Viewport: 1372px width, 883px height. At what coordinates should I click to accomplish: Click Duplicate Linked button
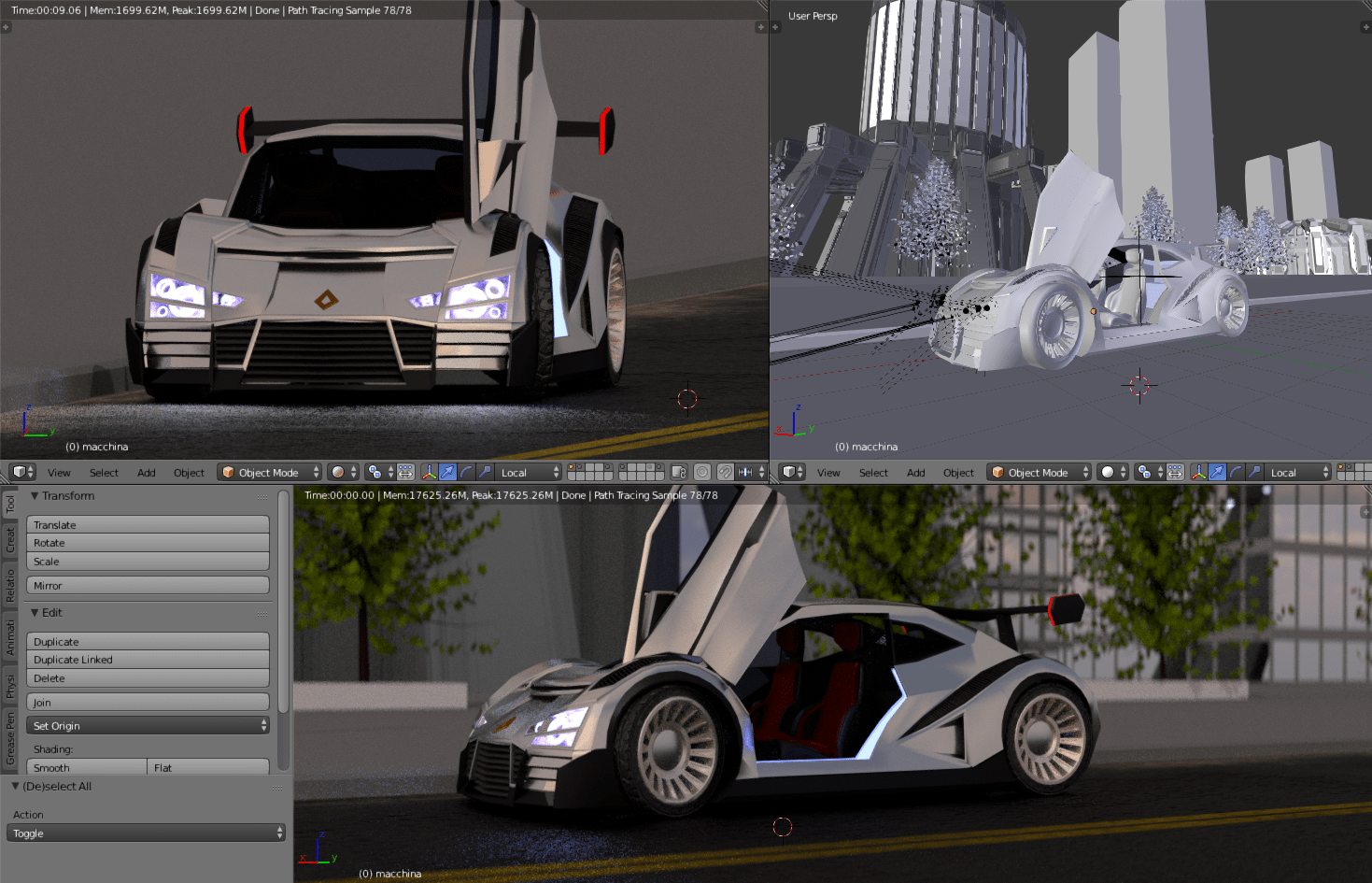[x=148, y=660]
